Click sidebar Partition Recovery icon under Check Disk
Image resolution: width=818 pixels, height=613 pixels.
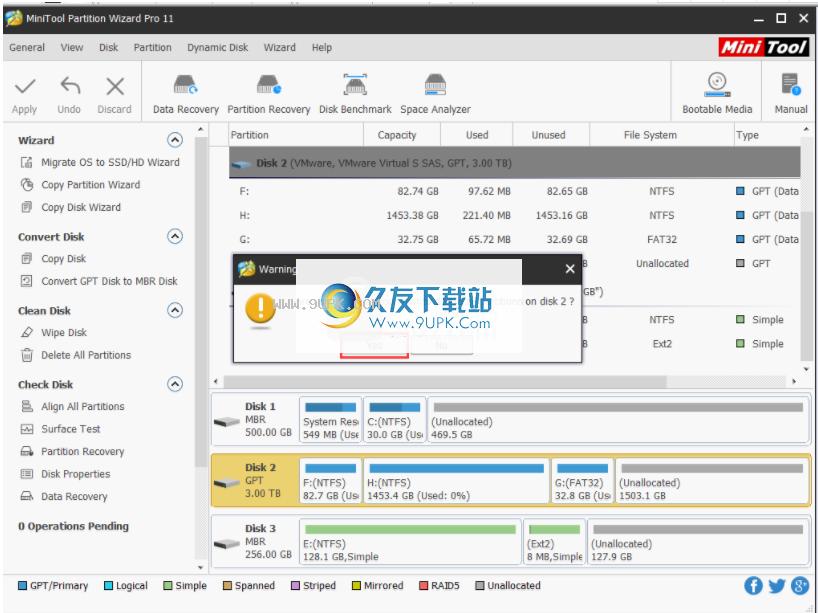pyautogui.click(x=26, y=451)
